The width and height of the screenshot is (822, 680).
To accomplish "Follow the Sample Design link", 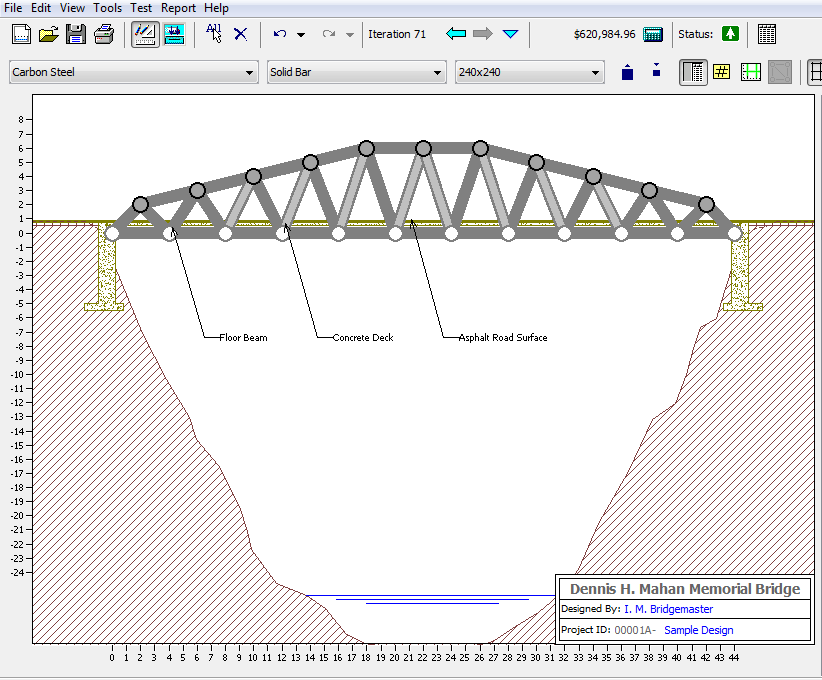I will click(x=698, y=630).
